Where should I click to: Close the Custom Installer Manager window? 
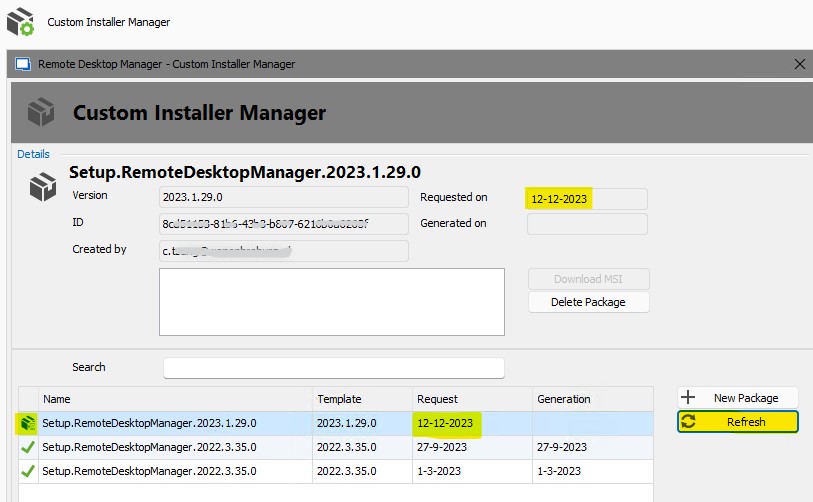800,64
